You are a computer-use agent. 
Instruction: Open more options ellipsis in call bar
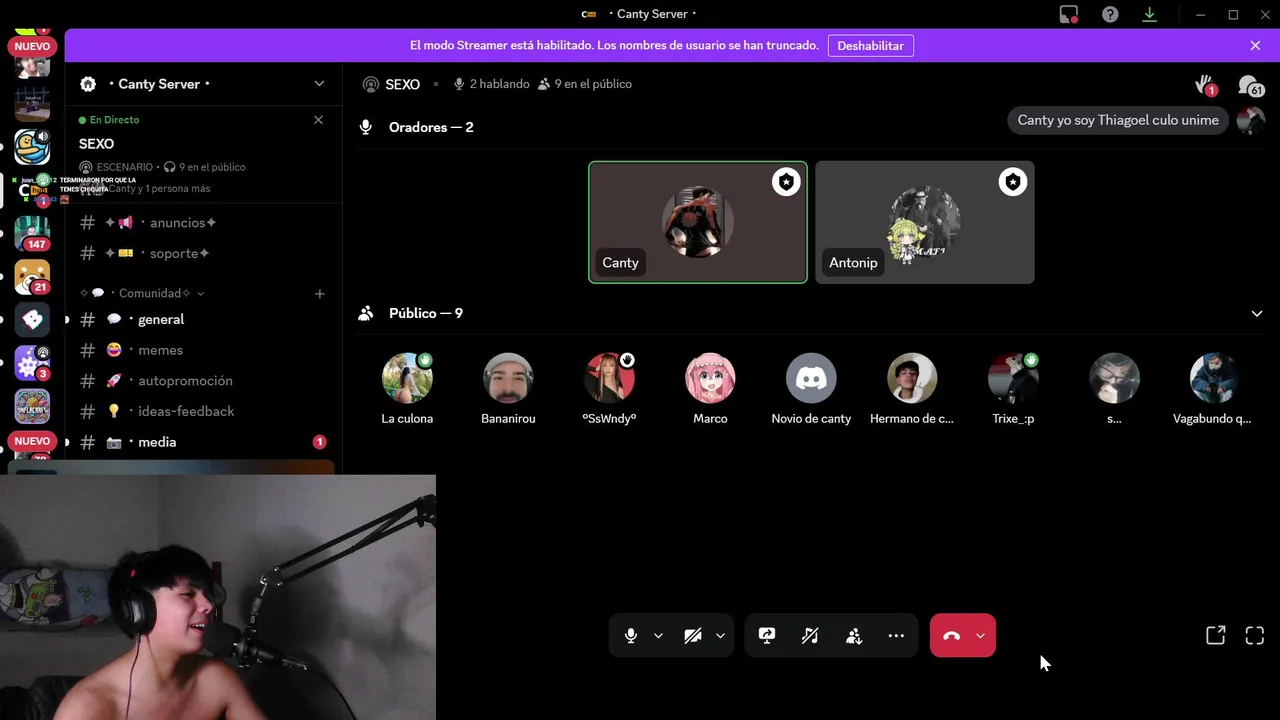pos(896,636)
